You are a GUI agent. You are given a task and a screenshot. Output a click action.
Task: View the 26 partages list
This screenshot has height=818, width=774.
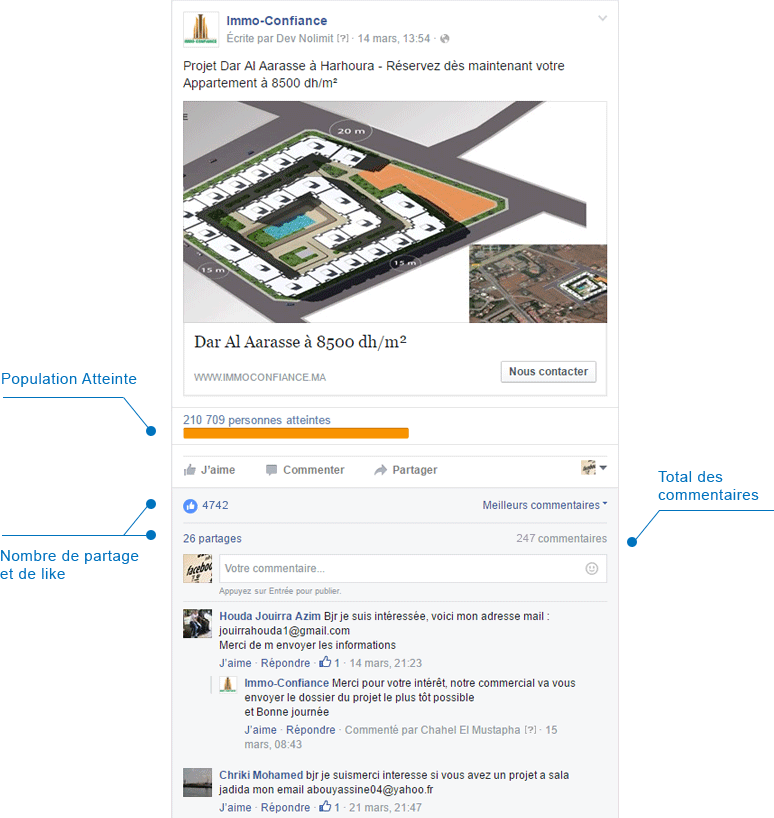(212, 538)
